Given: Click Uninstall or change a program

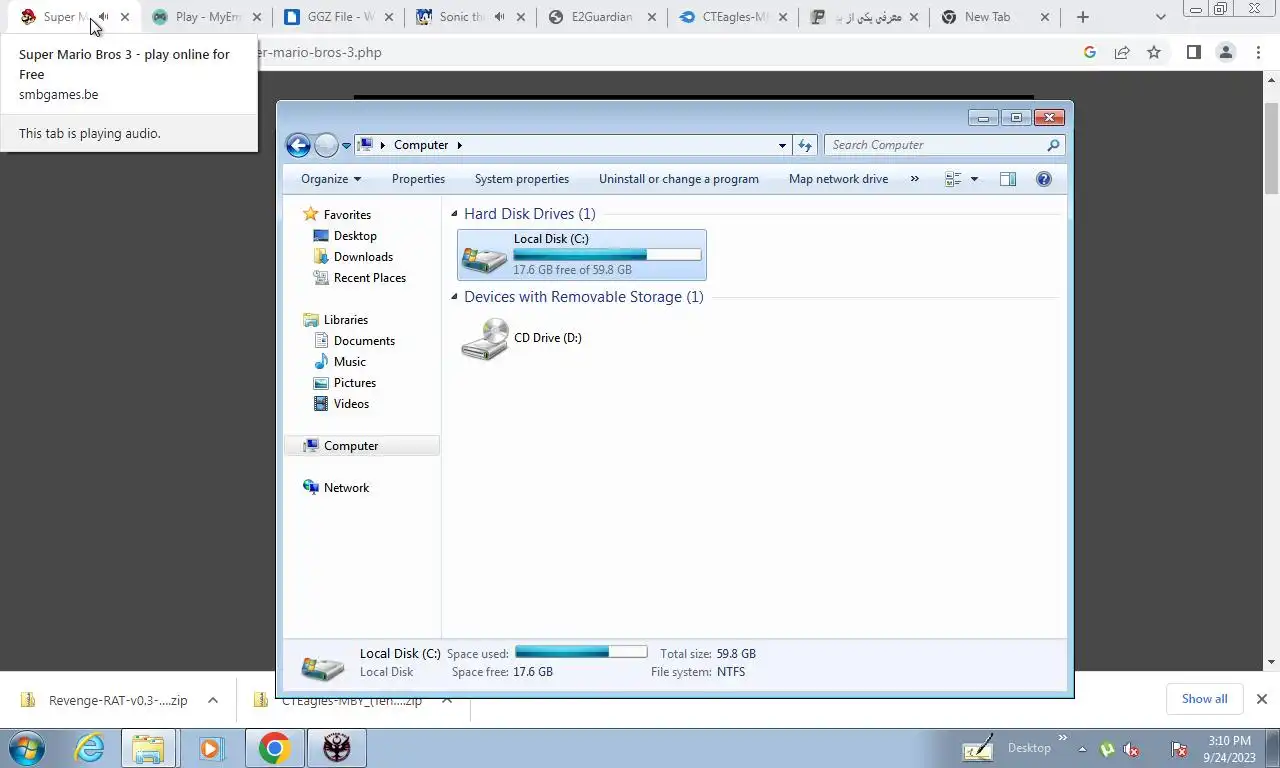Looking at the screenshot, I should click(679, 179).
